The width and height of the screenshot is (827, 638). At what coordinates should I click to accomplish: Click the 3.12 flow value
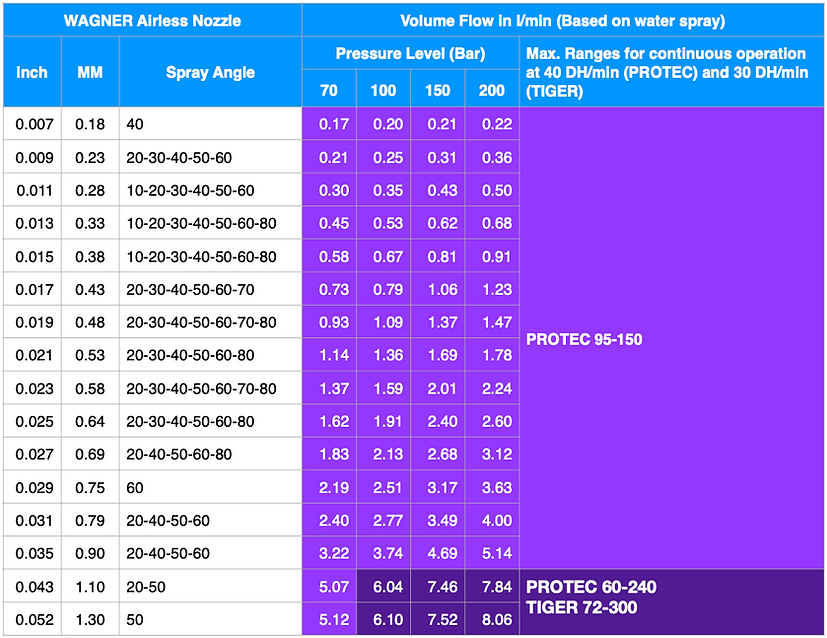coord(492,454)
